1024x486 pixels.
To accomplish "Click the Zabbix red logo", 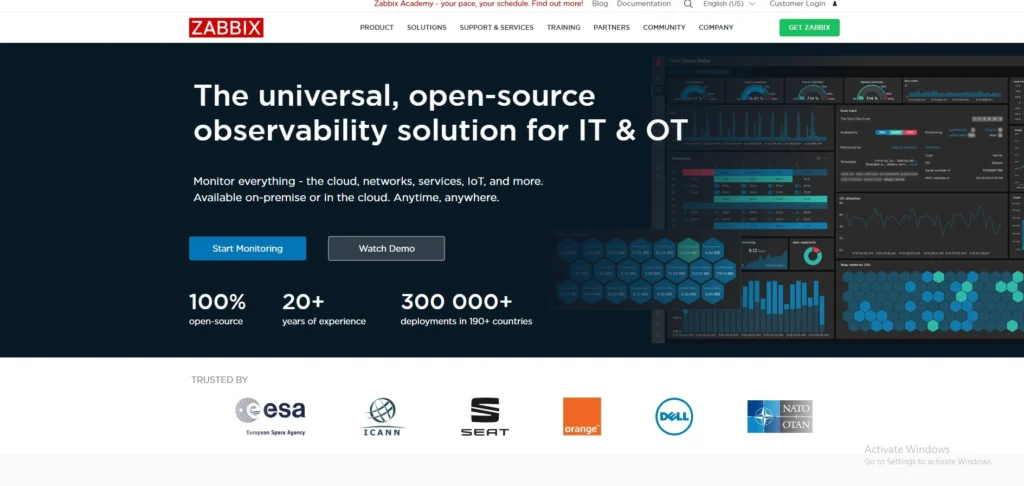I will [226, 27].
